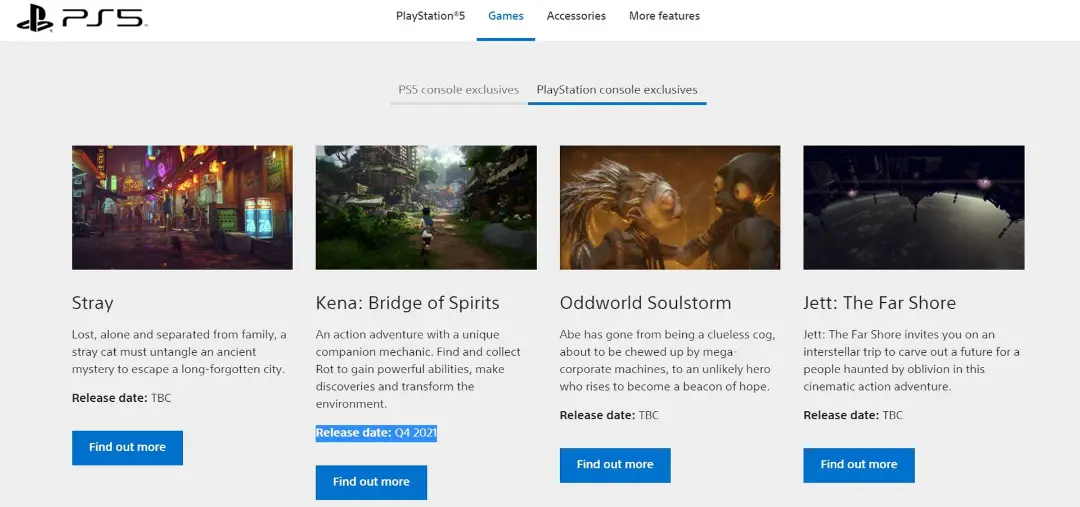Open the Accessories nav item
This screenshot has height=507, width=1080.
[576, 16]
